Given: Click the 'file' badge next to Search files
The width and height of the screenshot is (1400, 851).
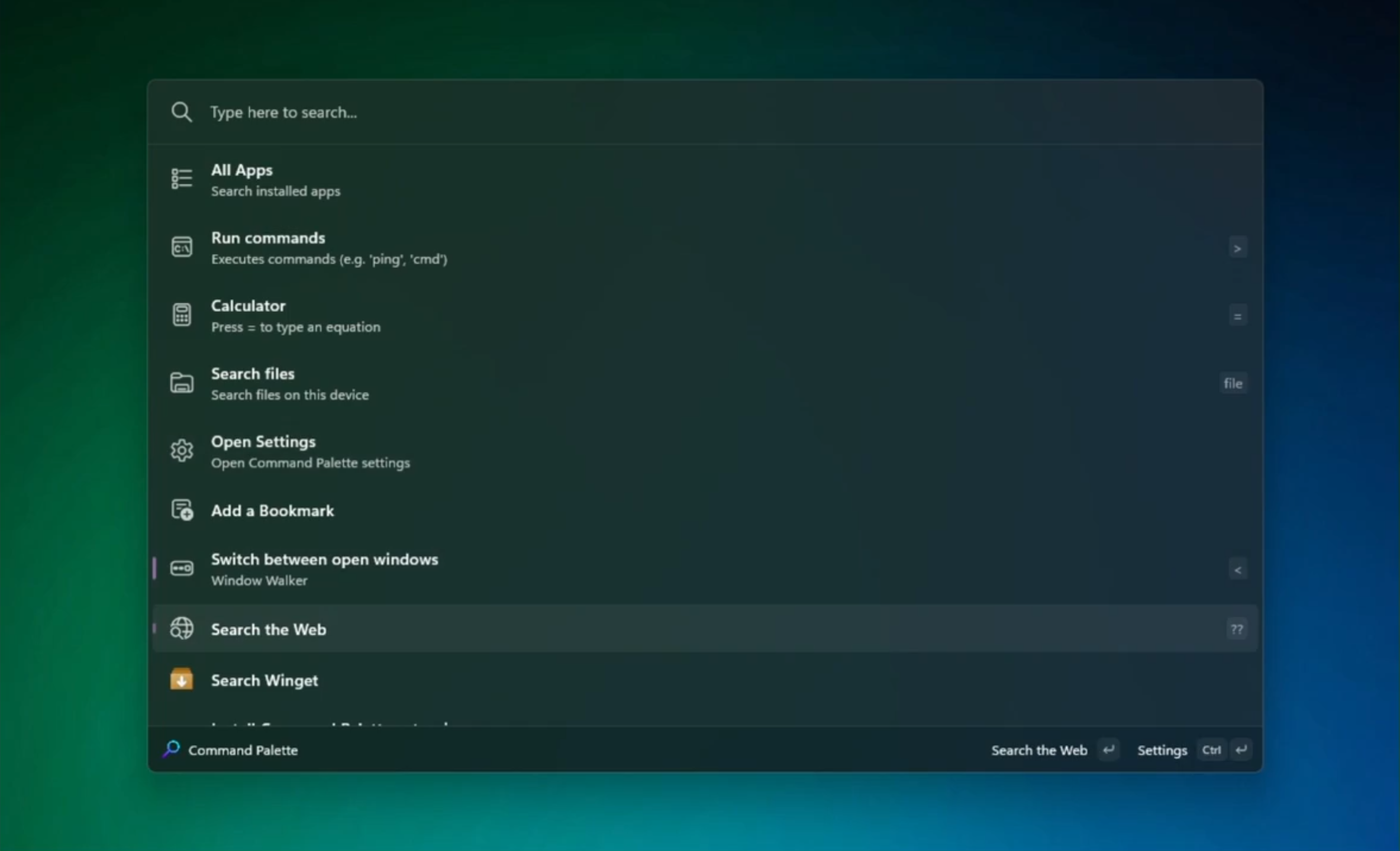Looking at the screenshot, I should pos(1233,383).
